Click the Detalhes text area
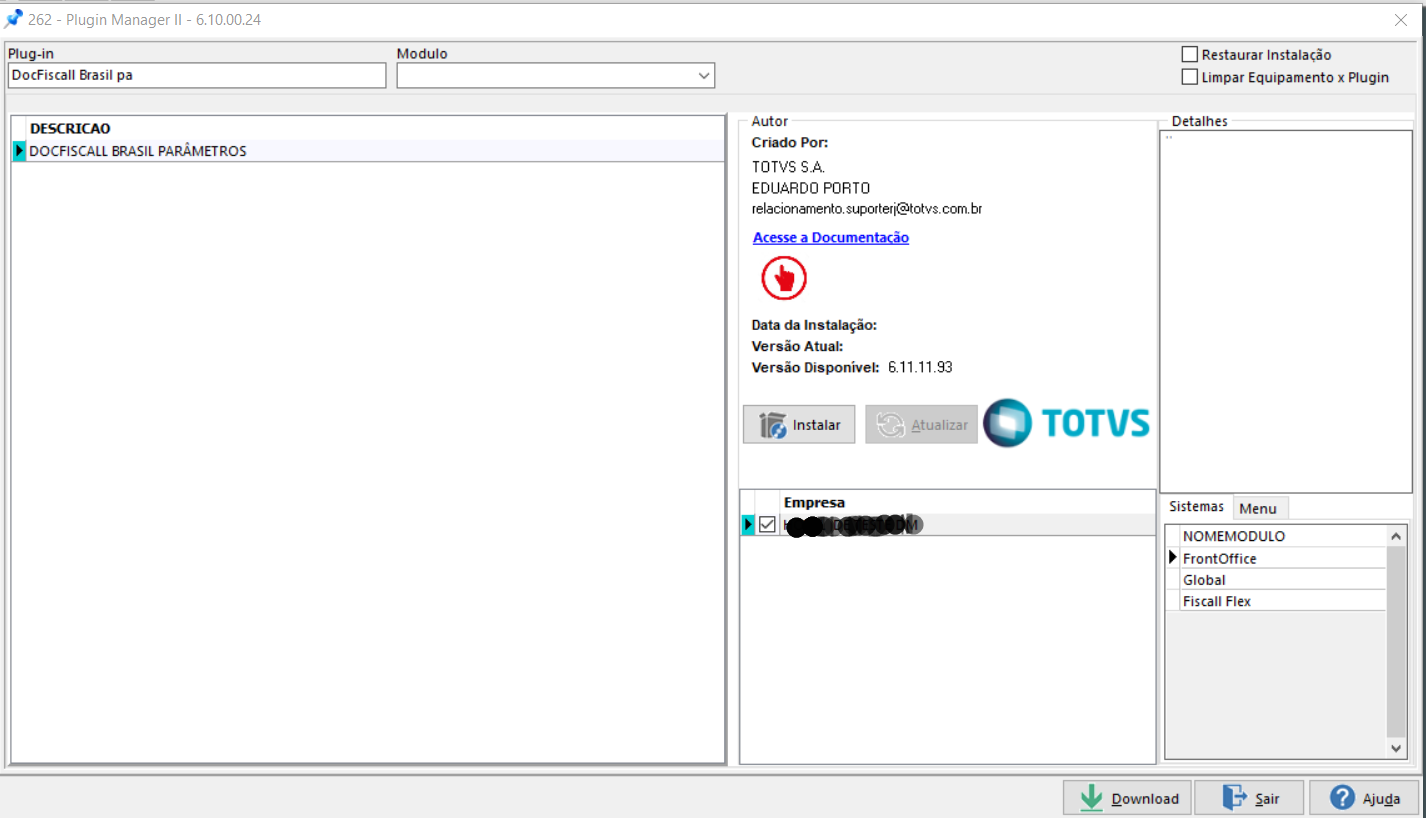Screen dimensions: 1426x818 point(1286,311)
